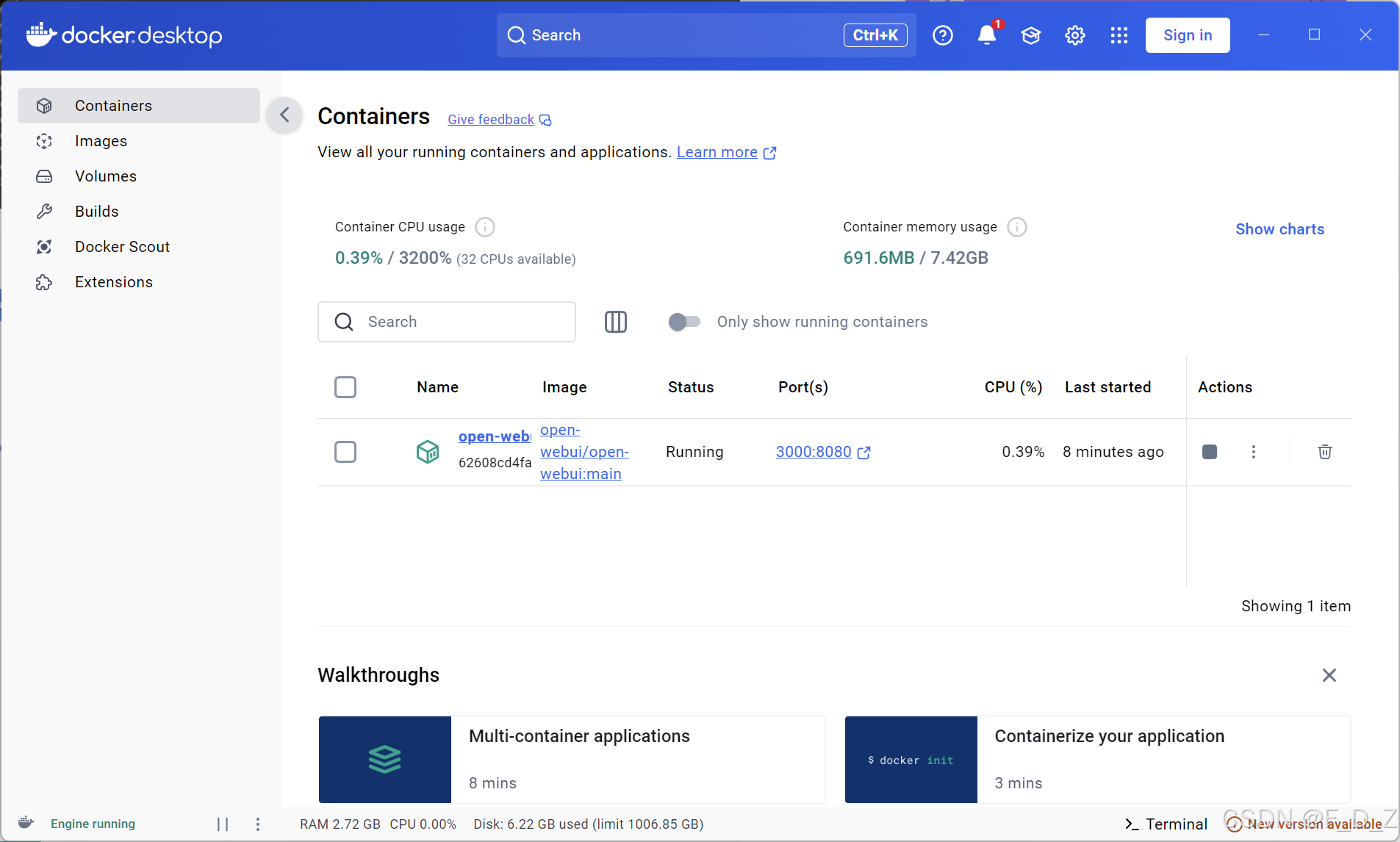Open the open-webui container name link
1400x842 pixels.
coord(495,436)
